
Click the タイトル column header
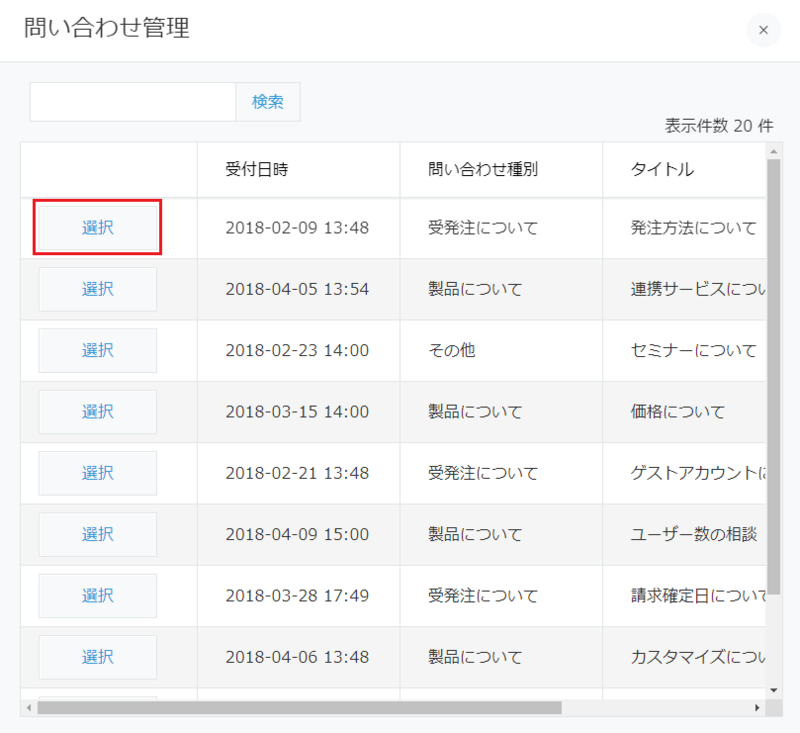click(662, 169)
